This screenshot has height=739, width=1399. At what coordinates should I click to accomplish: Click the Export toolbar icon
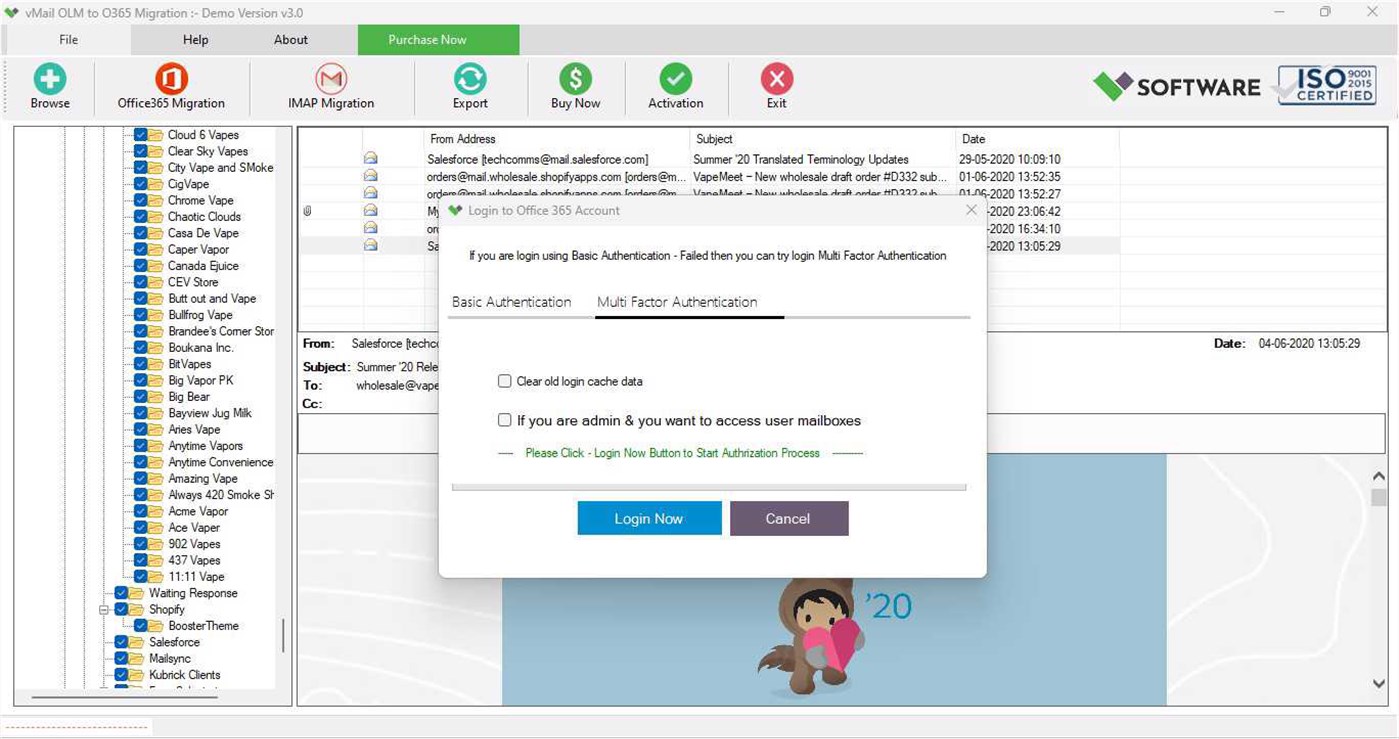tap(470, 79)
